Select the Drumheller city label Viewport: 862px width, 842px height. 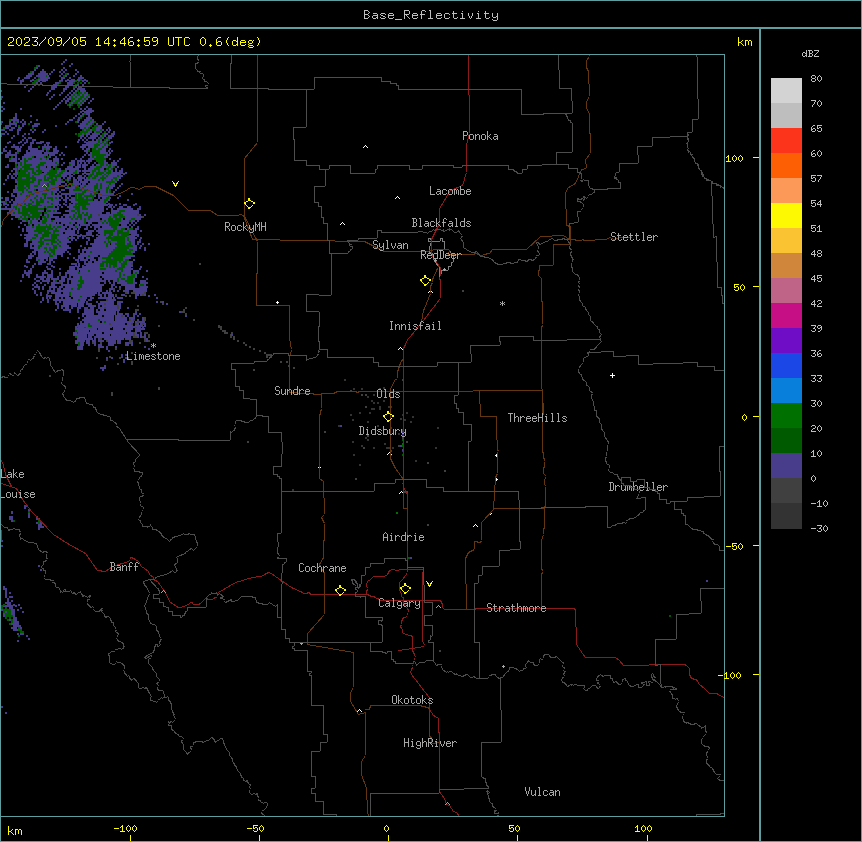[x=638, y=487]
